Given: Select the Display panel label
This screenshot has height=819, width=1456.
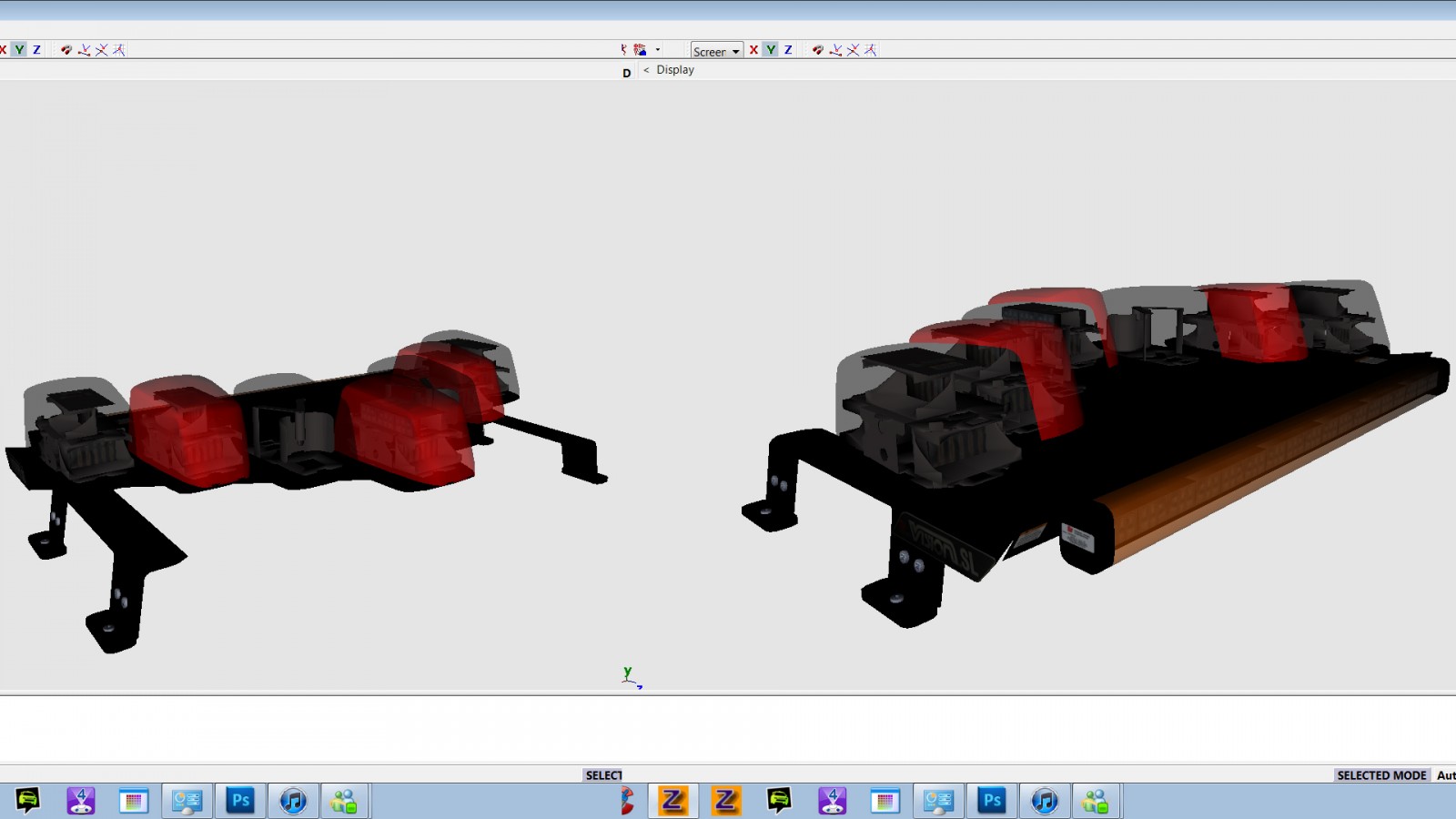Looking at the screenshot, I should [675, 70].
